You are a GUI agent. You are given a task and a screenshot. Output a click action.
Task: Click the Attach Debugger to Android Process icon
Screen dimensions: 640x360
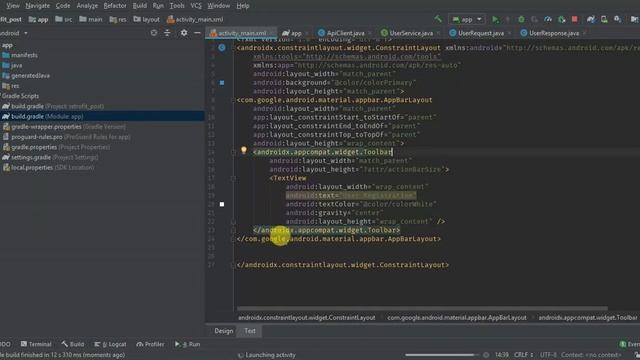[562, 19]
